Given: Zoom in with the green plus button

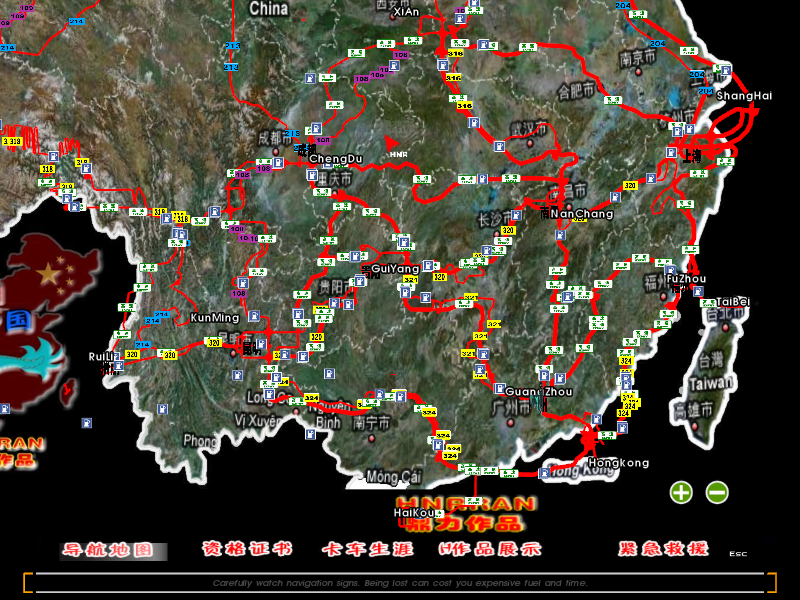Looking at the screenshot, I should 681,492.
